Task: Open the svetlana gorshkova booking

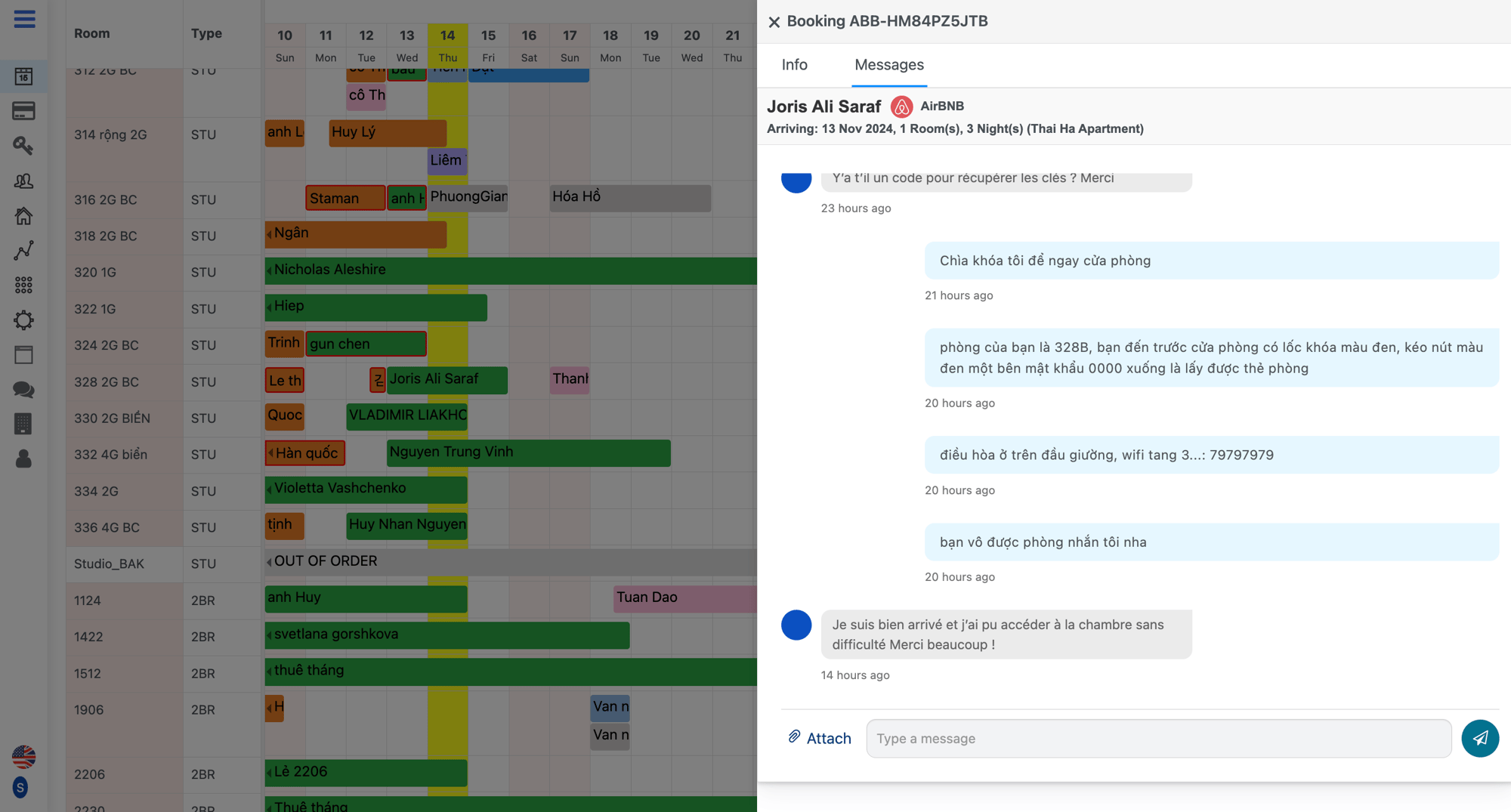Action: pos(447,635)
